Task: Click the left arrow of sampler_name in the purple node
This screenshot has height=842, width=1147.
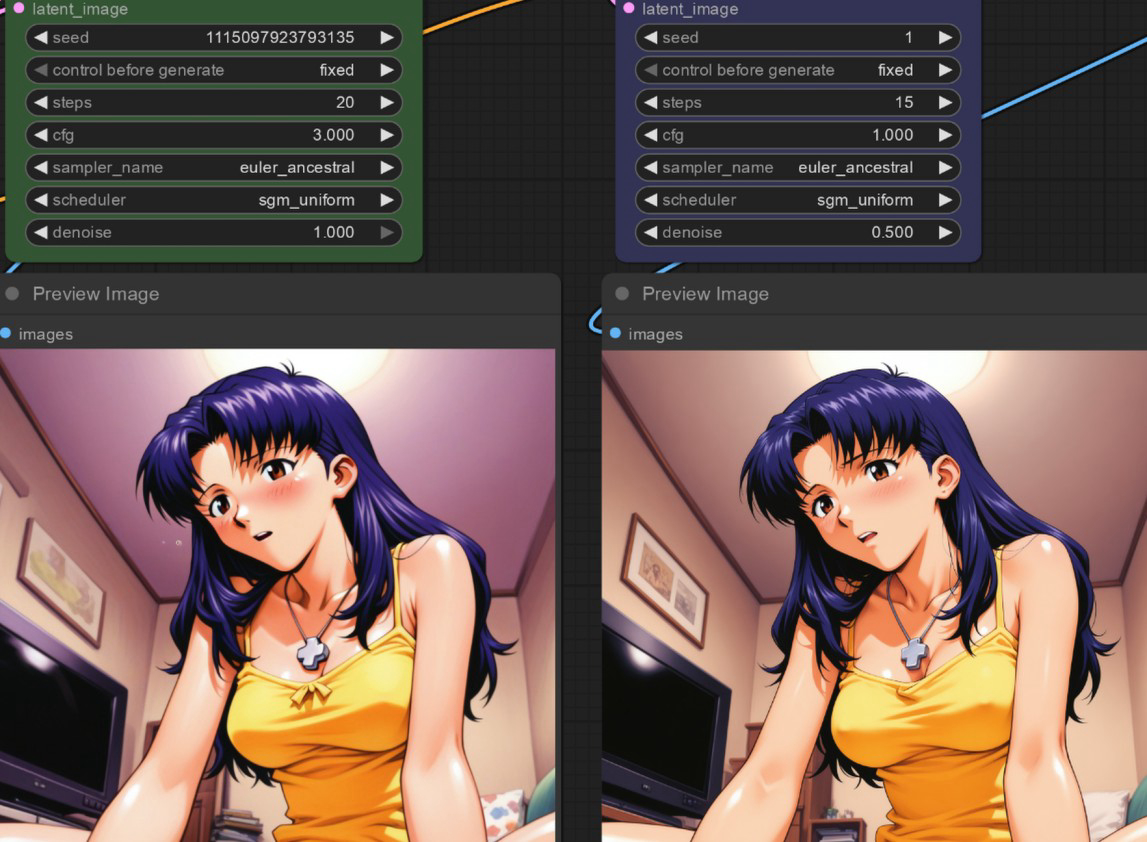Action: pyautogui.click(x=650, y=168)
